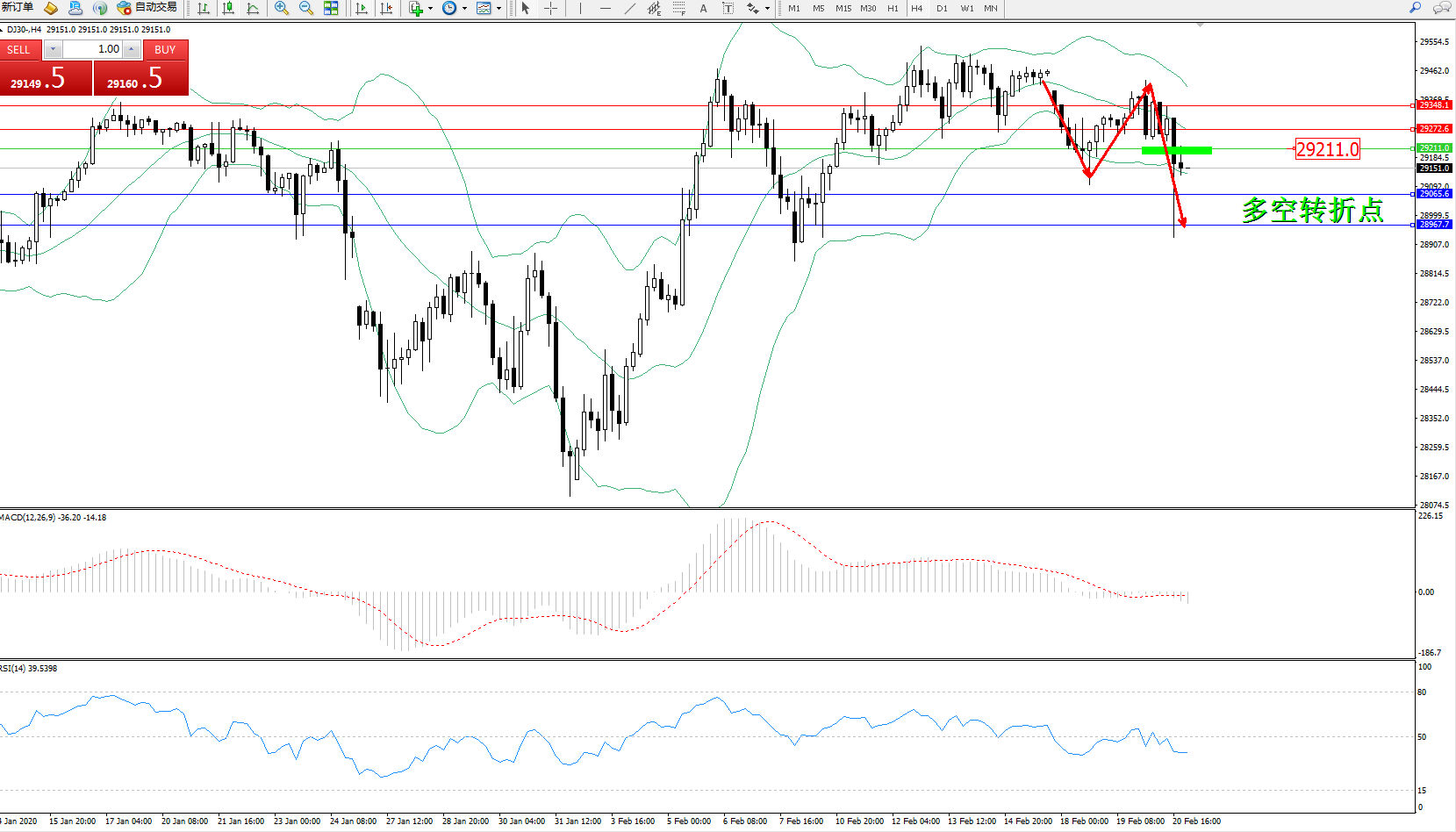
Task: Open the chart templates dropdown arrow
Action: (x=498, y=9)
